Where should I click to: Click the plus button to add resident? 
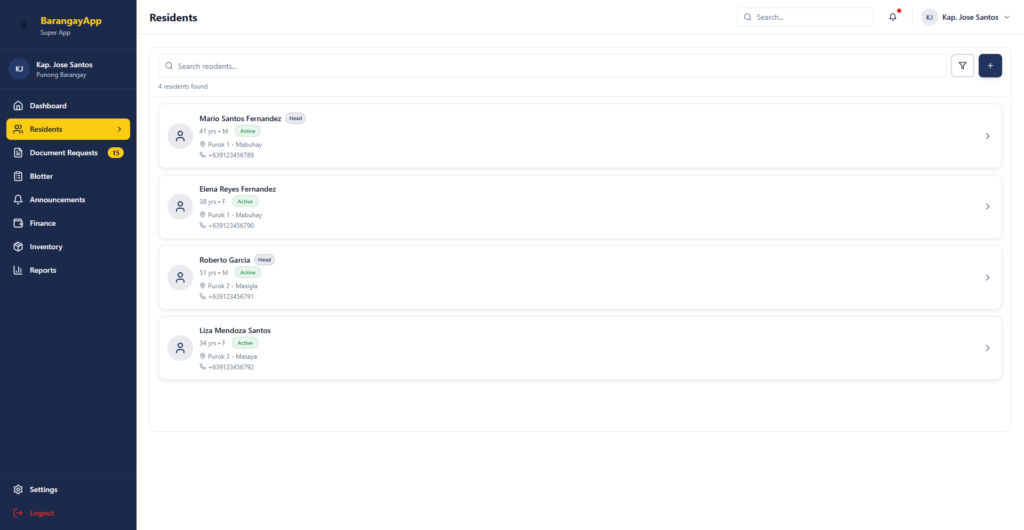point(990,65)
